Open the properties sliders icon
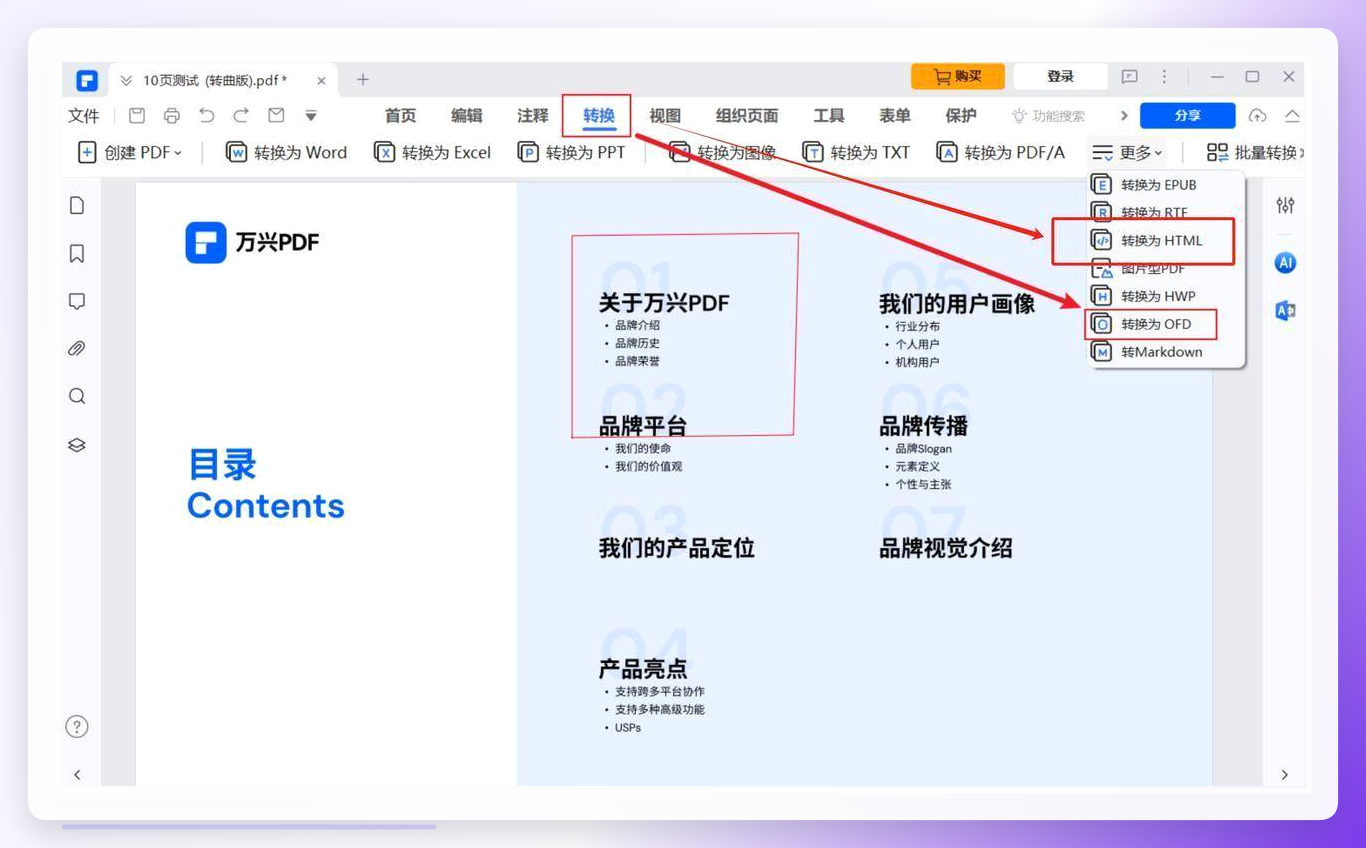 pos(1285,205)
